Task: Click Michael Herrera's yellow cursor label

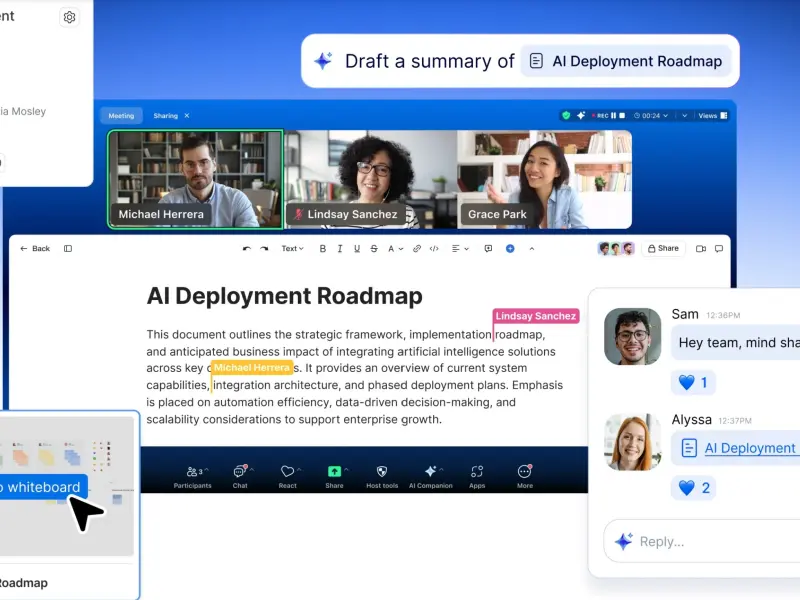Action: click(252, 367)
